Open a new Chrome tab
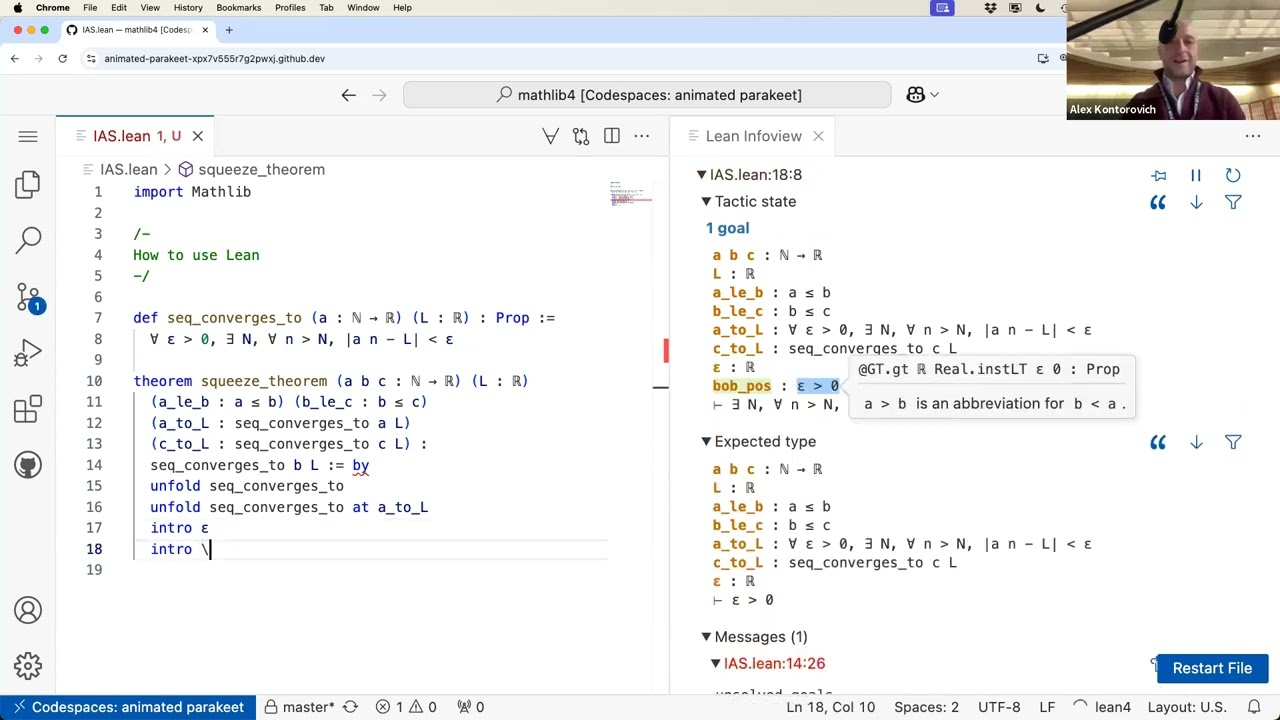This screenshot has width=1280, height=720. [229, 30]
